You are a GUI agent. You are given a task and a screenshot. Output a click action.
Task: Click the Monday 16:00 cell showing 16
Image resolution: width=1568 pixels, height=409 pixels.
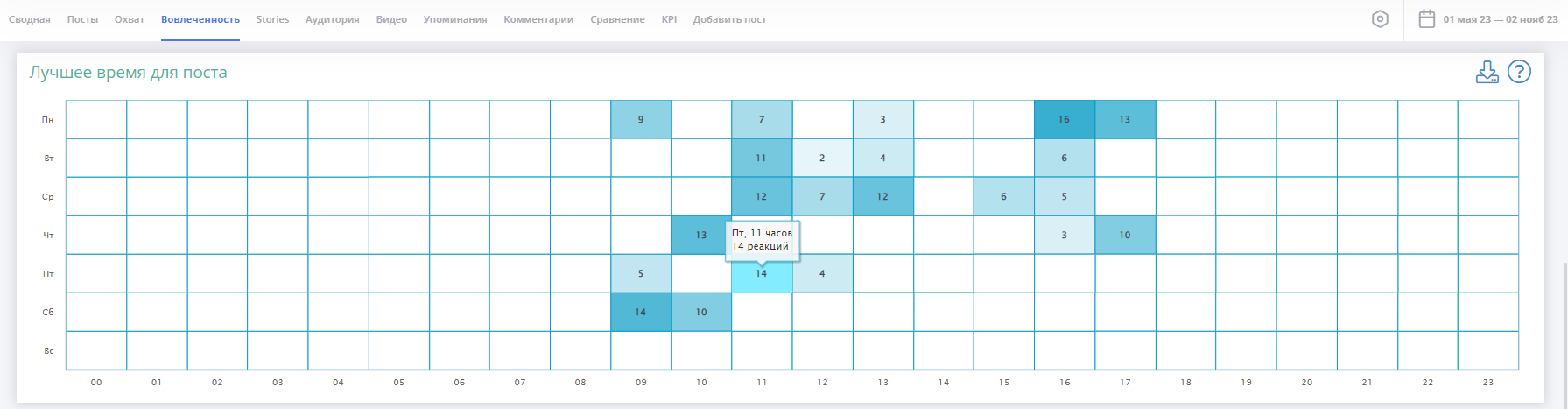(x=1064, y=120)
